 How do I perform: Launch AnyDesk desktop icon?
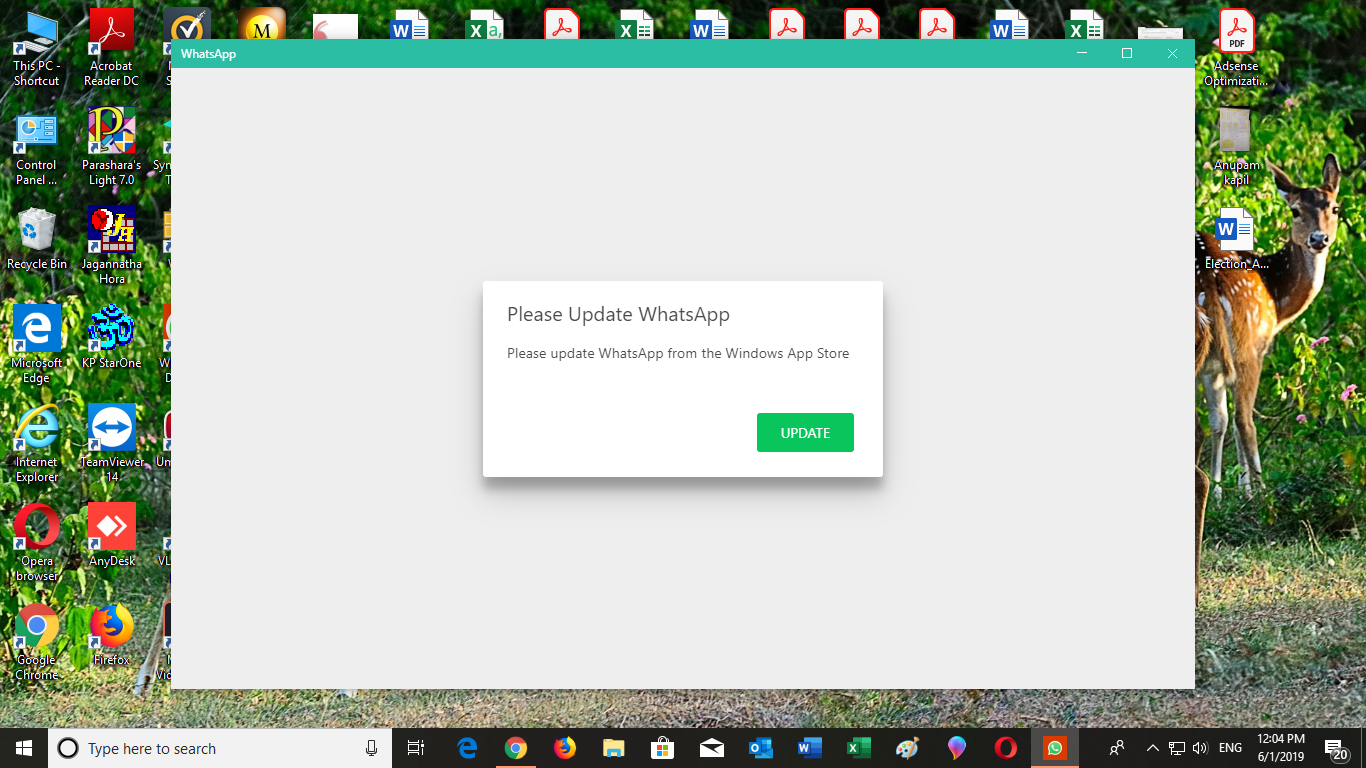pos(111,535)
